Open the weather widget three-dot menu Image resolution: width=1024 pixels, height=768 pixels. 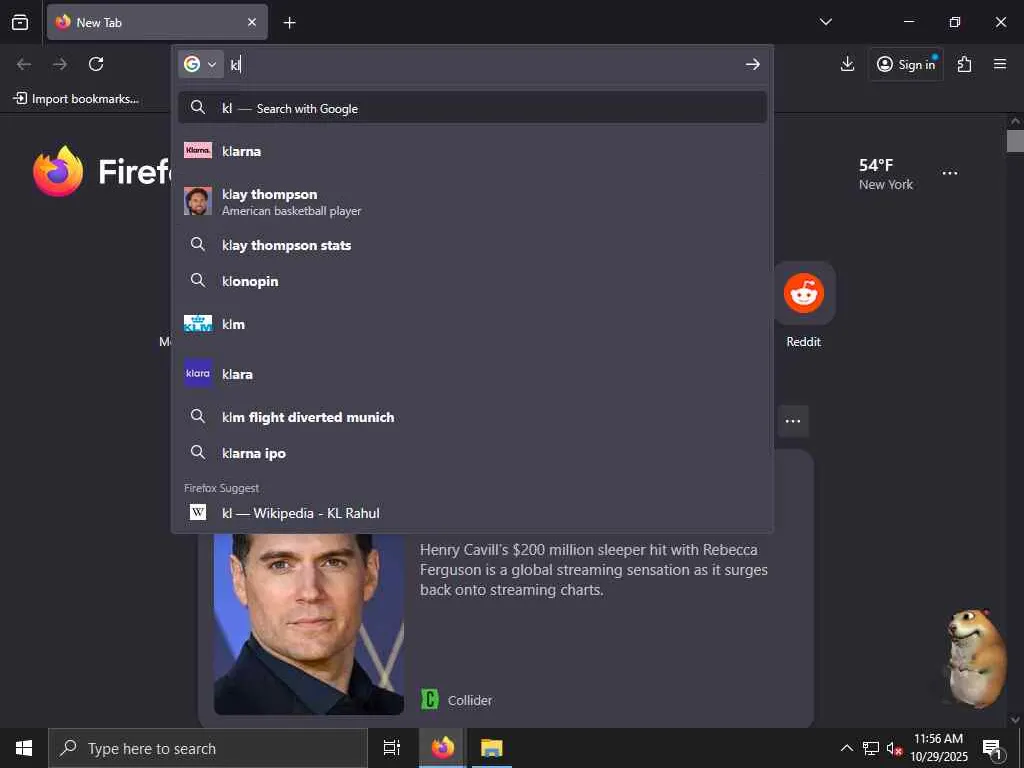pos(950,173)
